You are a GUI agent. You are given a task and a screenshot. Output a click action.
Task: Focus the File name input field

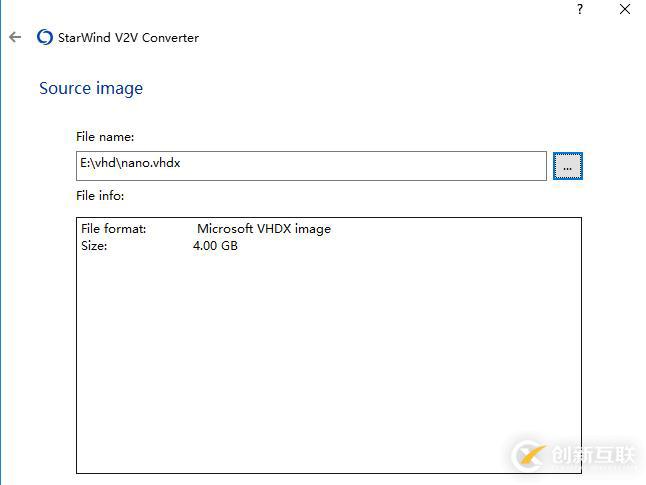pos(311,166)
